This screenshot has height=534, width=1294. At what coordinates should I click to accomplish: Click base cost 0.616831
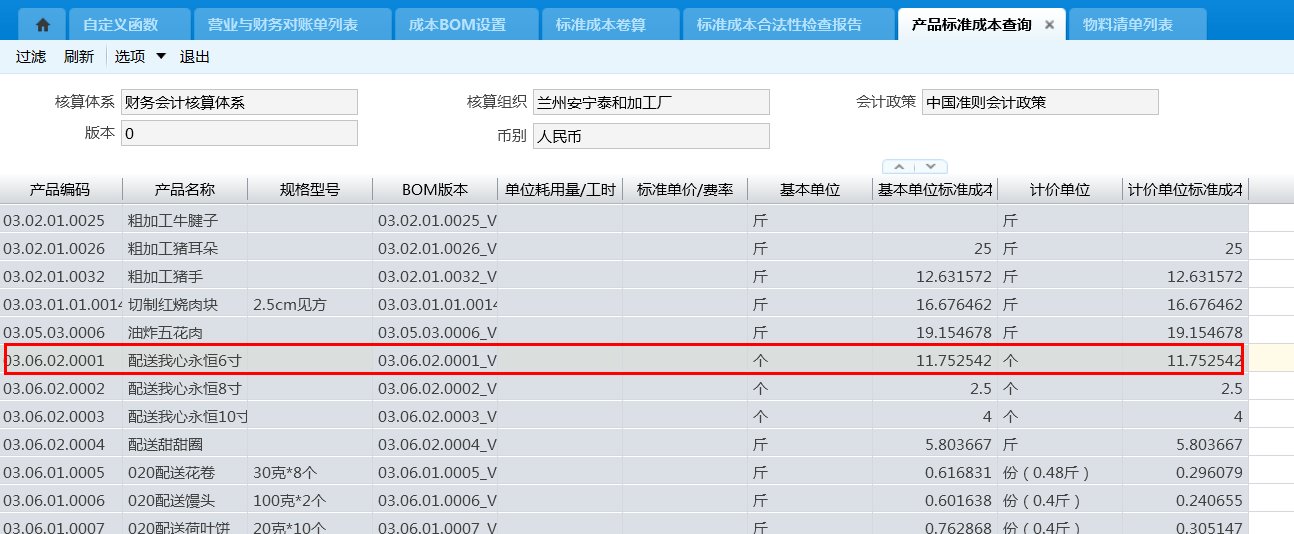tap(958, 472)
